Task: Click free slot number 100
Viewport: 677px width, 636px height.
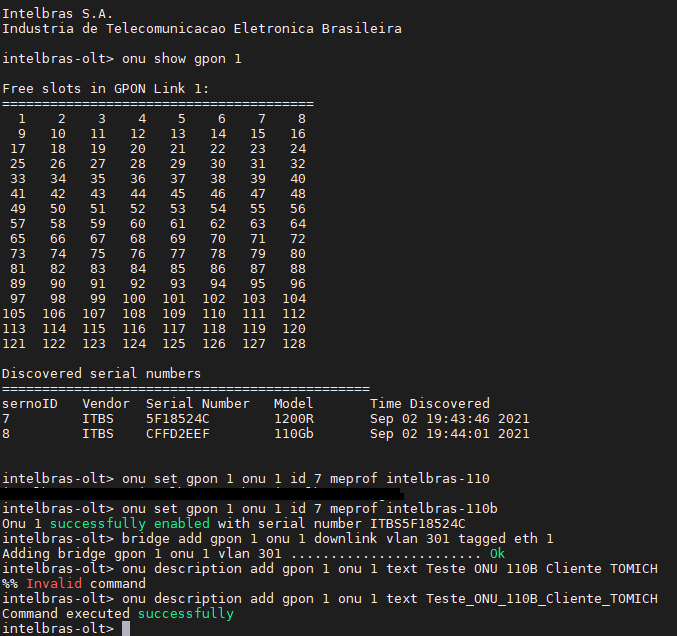Action: pyautogui.click(x=134, y=299)
